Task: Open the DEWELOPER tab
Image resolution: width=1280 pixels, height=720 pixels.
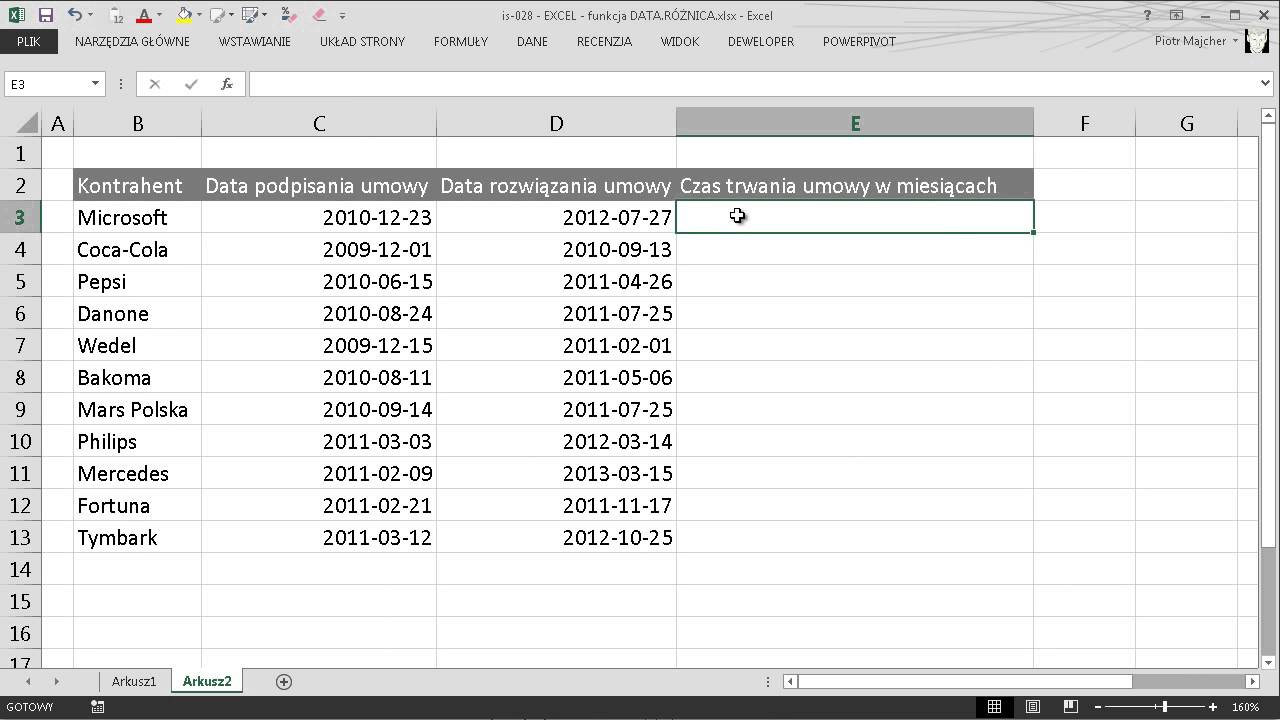Action: coord(761,42)
